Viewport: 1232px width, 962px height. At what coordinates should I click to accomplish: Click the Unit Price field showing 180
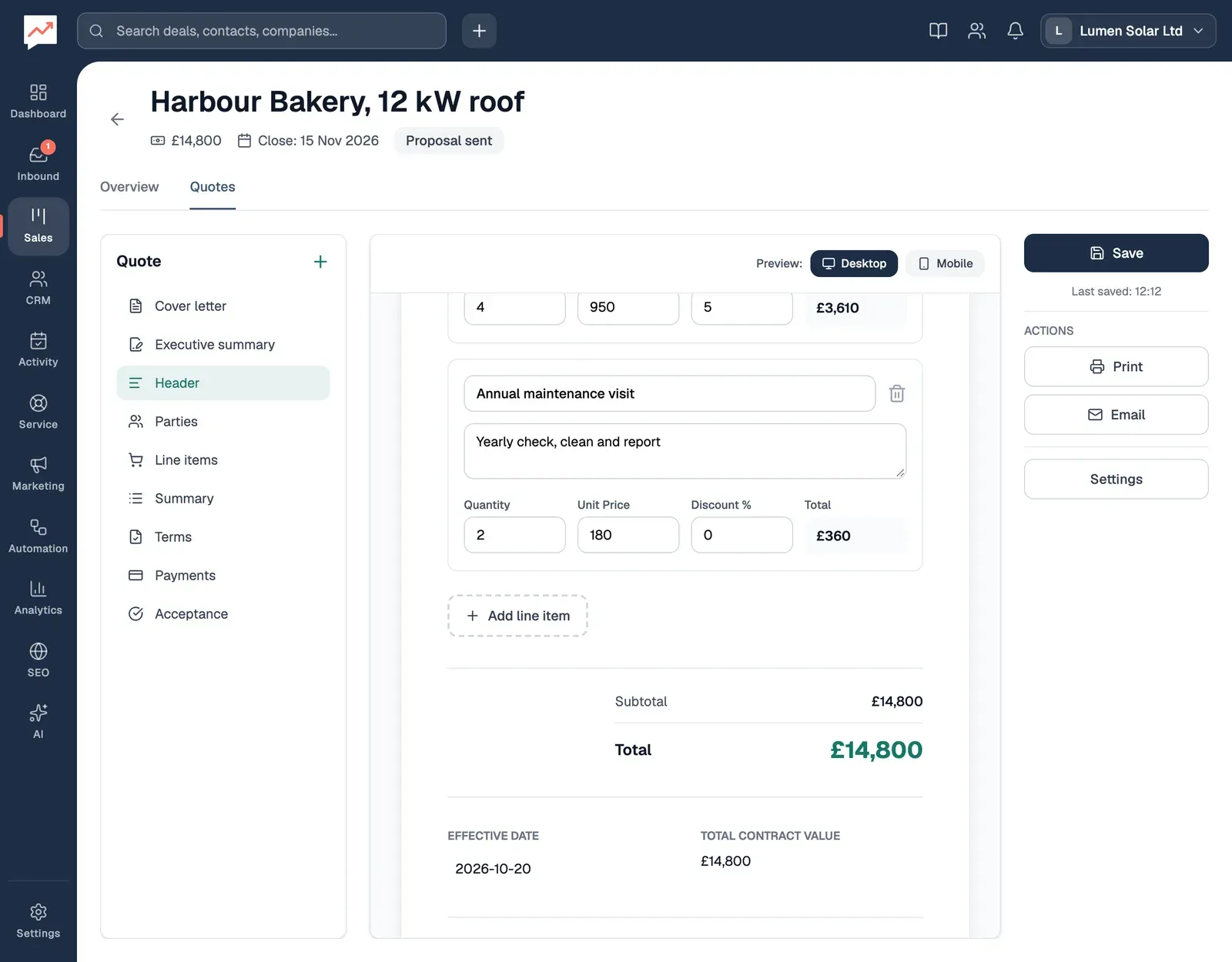coord(628,535)
